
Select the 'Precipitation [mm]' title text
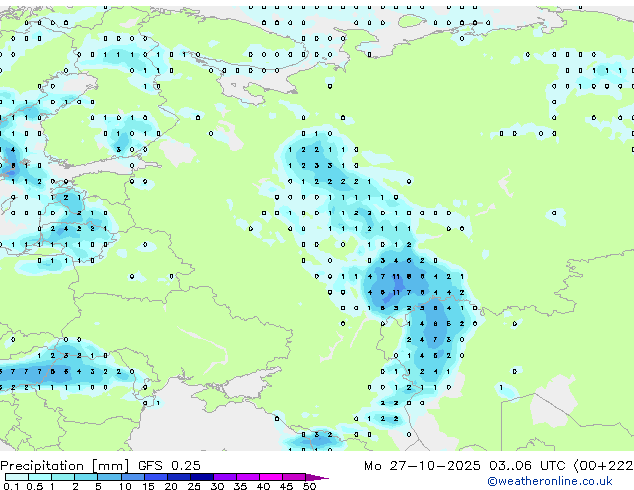65,466
